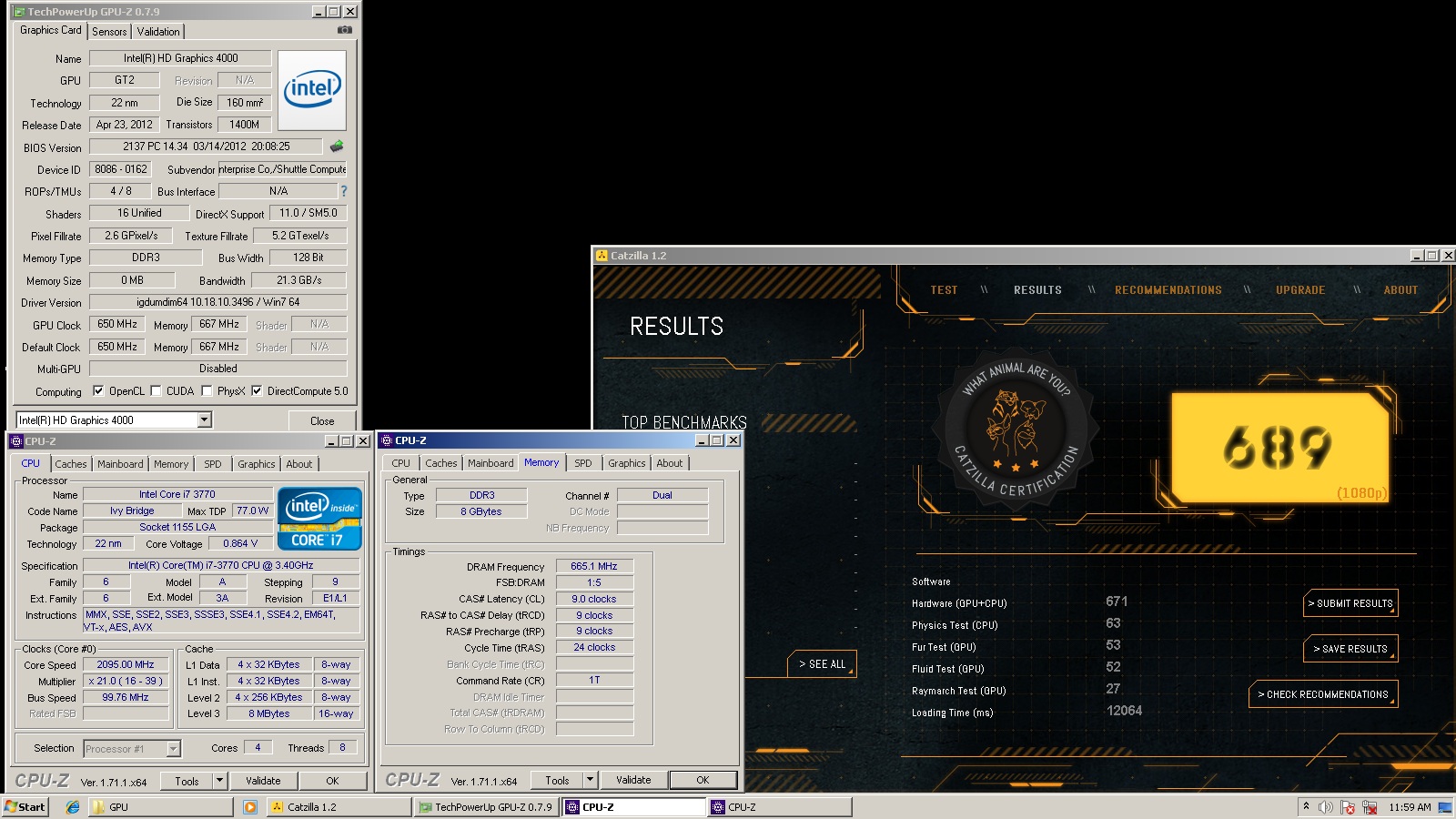This screenshot has height=819, width=1456.
Task: Click the CPU Specification text field
Action: [x=221, y=565]
